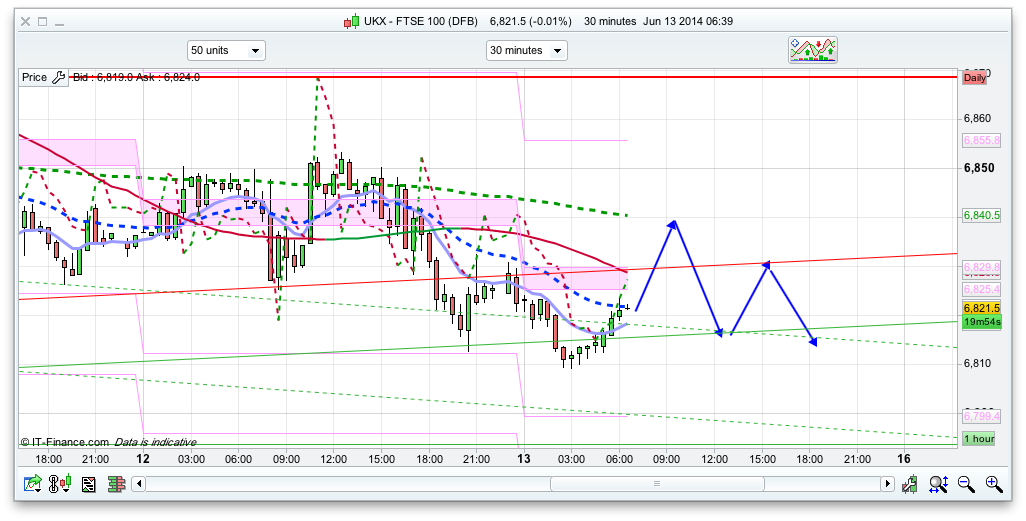
Task: Click the lock/padlock chart scale icon
Action: click(909, 484)
